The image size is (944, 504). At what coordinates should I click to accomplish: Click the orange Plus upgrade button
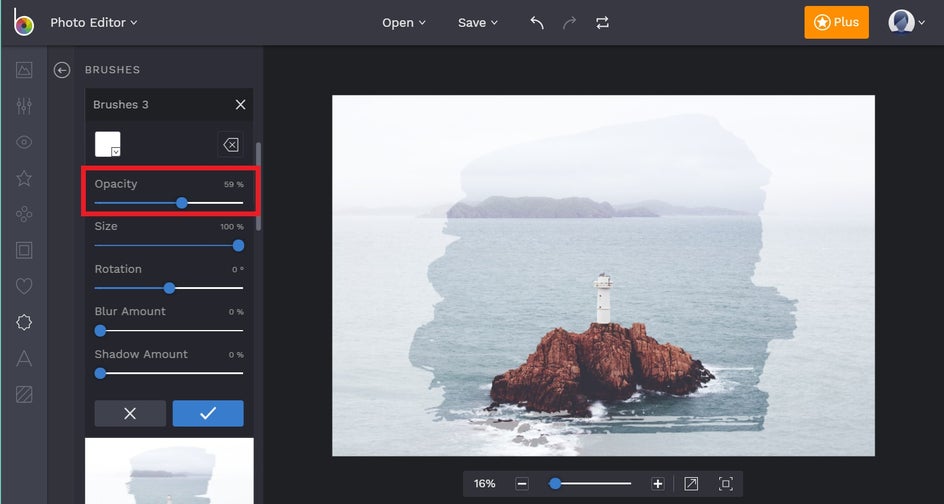tap(836, 23)
